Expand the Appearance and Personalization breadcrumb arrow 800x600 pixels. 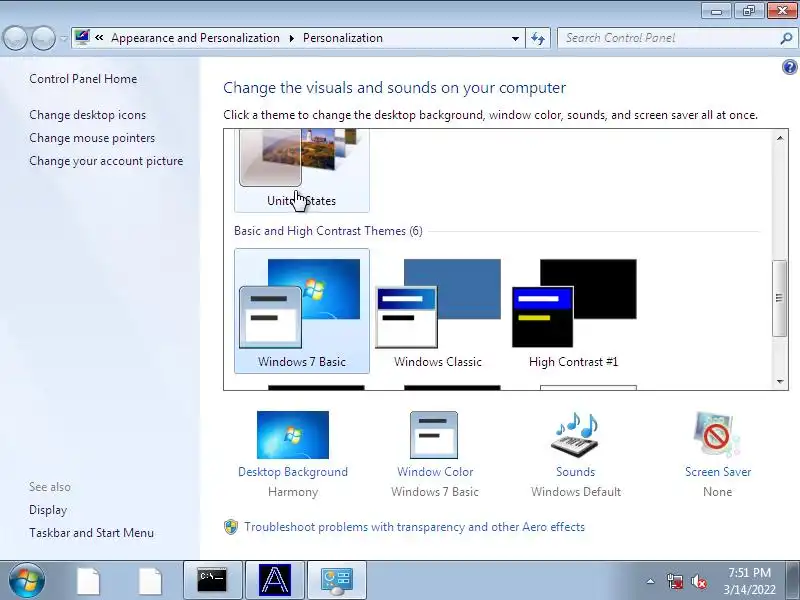[x=291, y=38]
